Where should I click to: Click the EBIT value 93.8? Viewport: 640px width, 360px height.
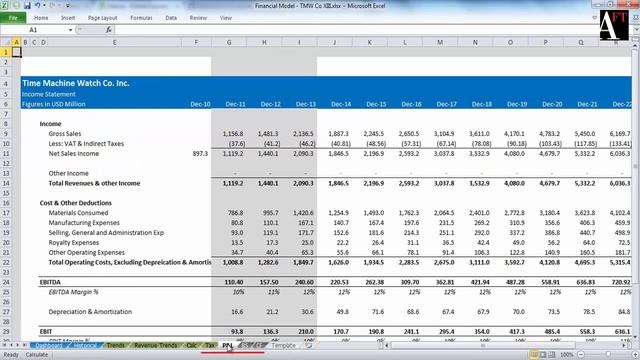tap(237, 332)
